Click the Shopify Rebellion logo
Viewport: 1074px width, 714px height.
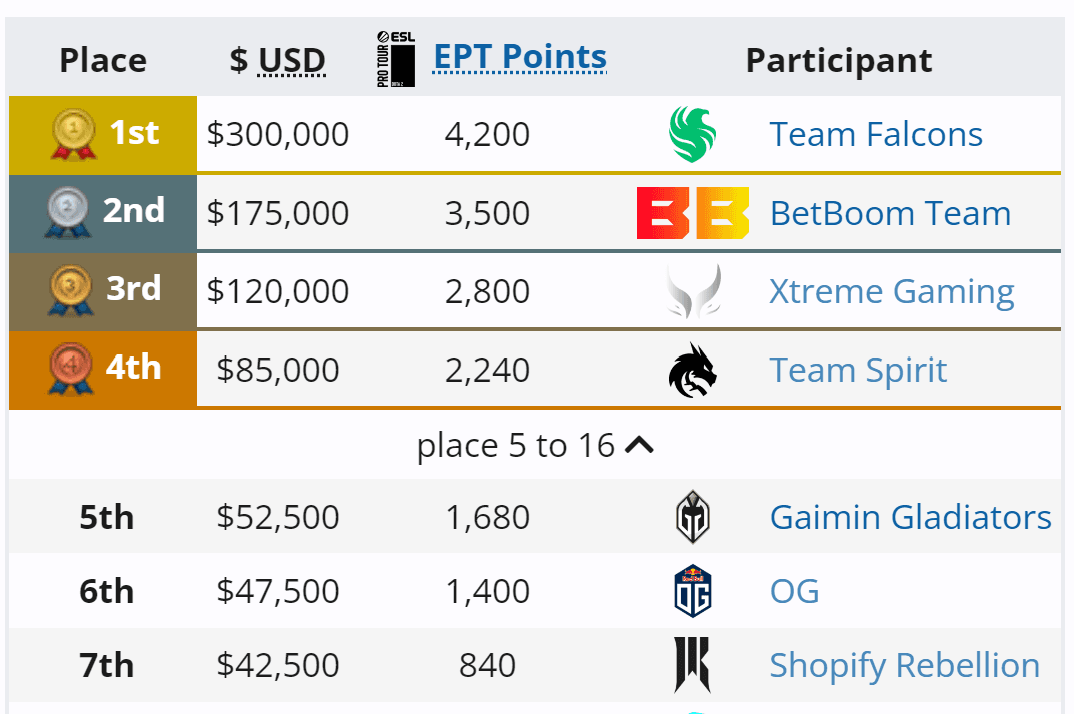click(x=693, y=665)
